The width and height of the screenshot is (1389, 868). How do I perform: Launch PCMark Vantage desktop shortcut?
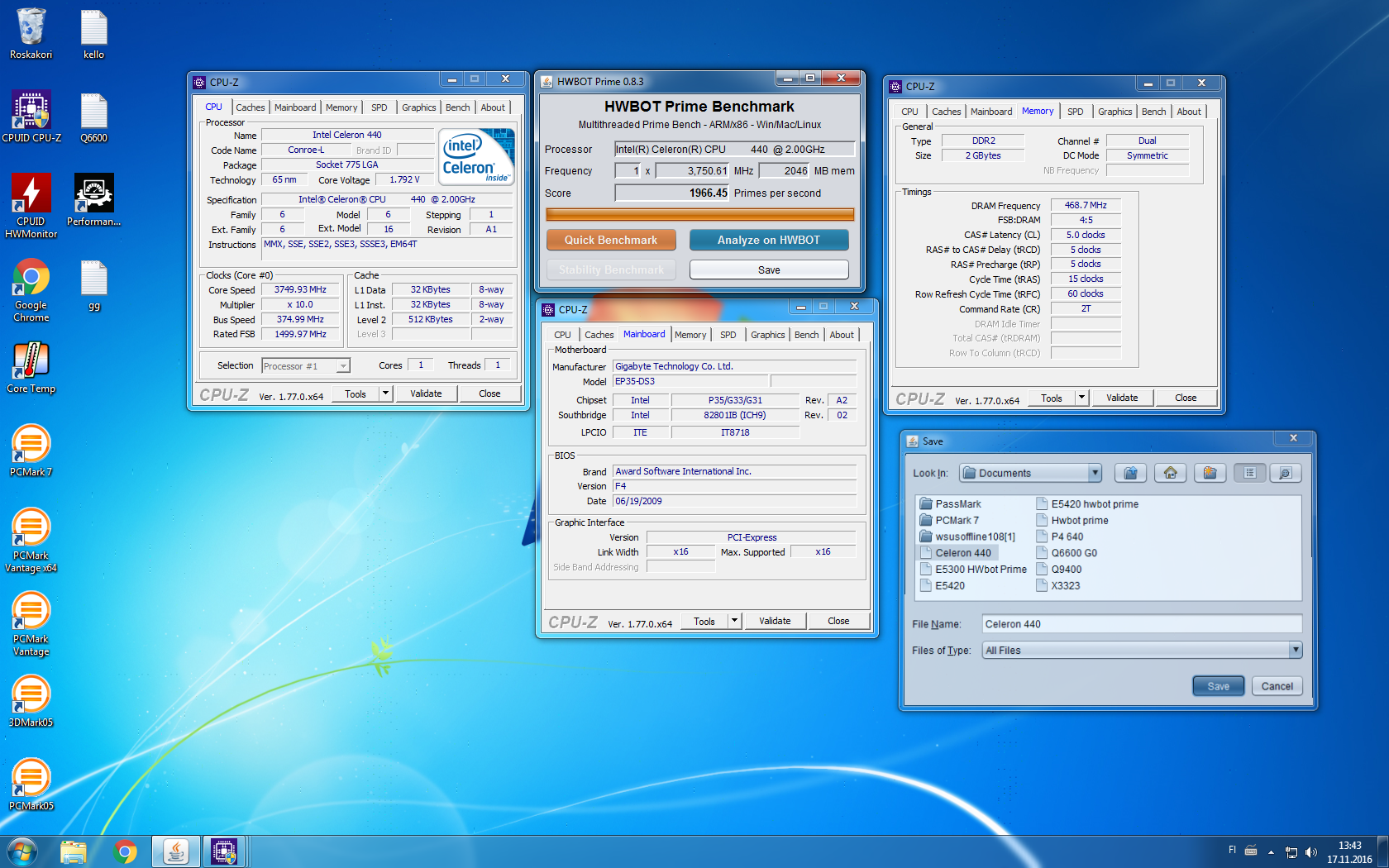click(31, 623)
